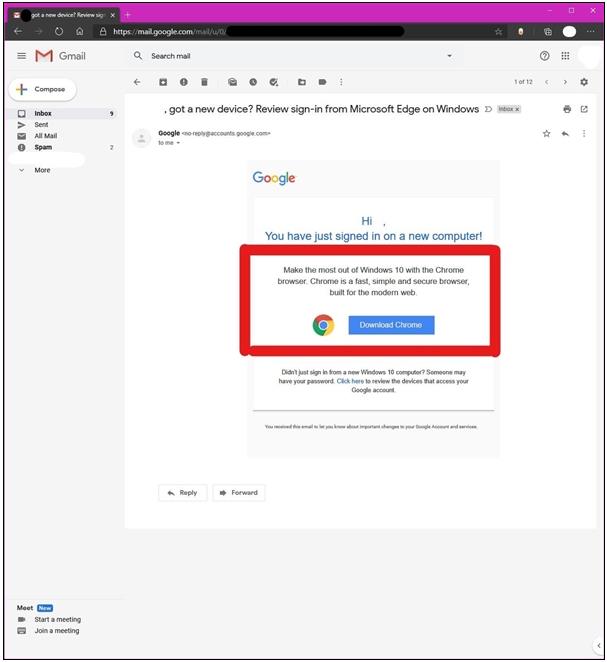Image resolution: width=607 pixels, height=662 pixels.
Task: Open search options dropdown arrow
Action: point(450,56)
